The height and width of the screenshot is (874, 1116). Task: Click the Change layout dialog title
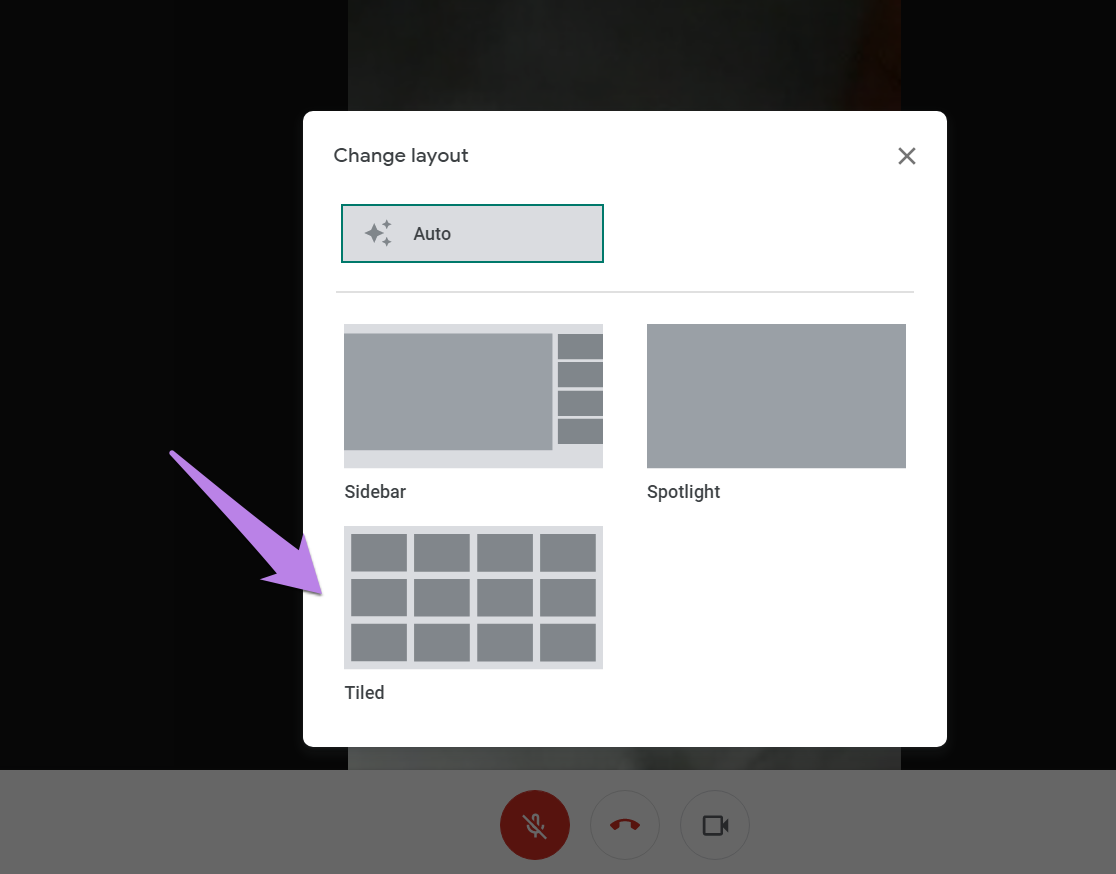click(401, 156)
